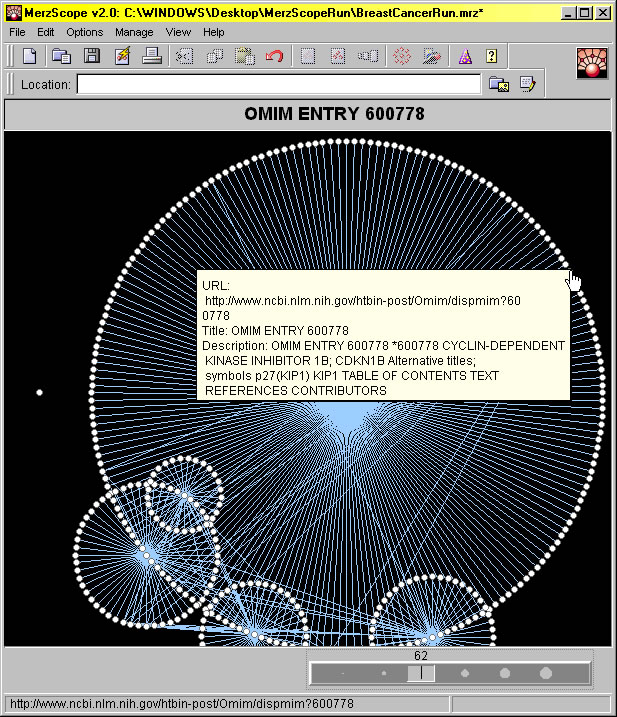617x717 pixels.
Task: Click the zoom slider handle at 62
Action: 421,674
